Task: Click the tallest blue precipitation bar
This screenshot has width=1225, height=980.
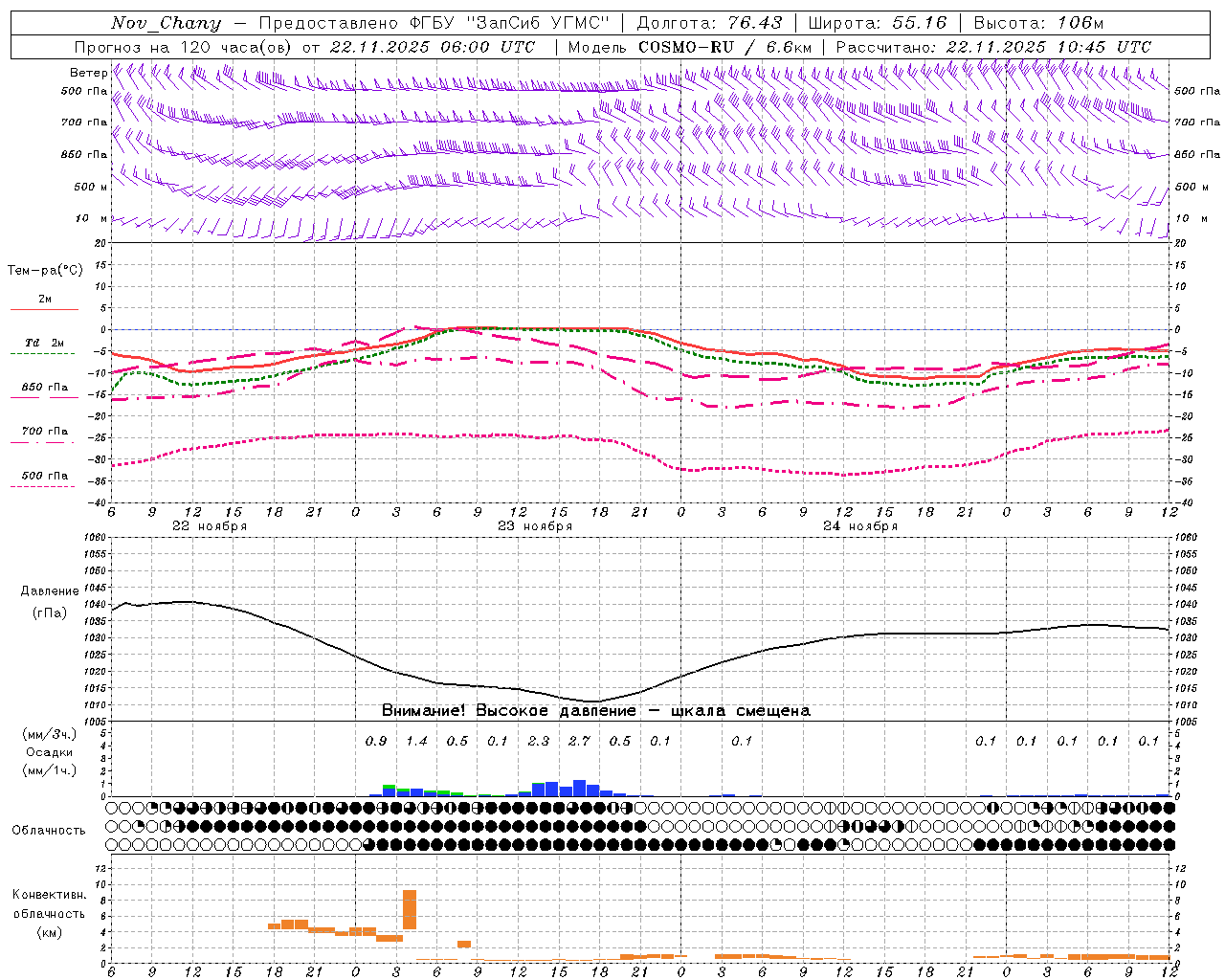Action: click(x=579, y=789)
